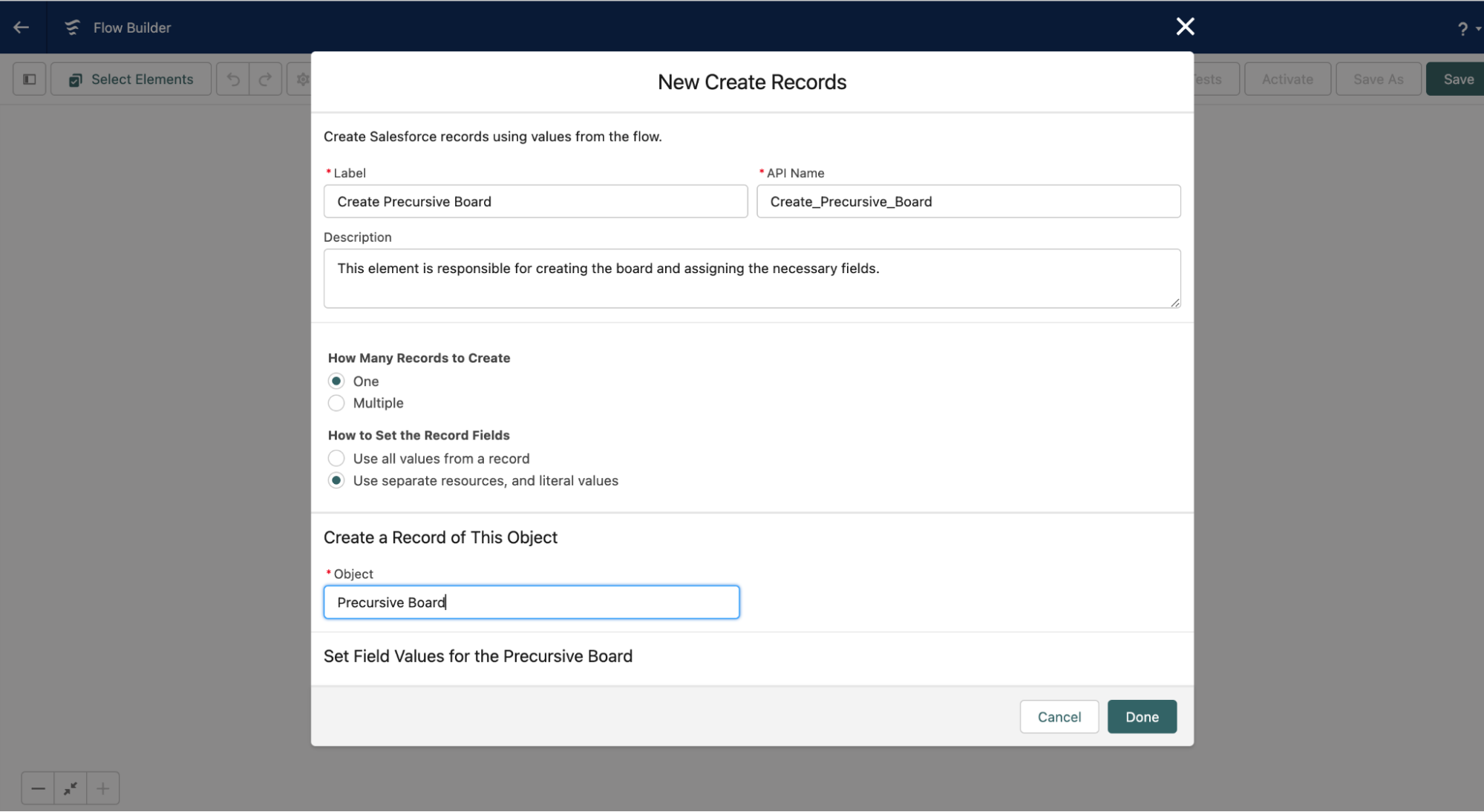Choose Use all values from a record
Image resolution: width=1484 pixels, height=812 pixels.
pos(336,458)
